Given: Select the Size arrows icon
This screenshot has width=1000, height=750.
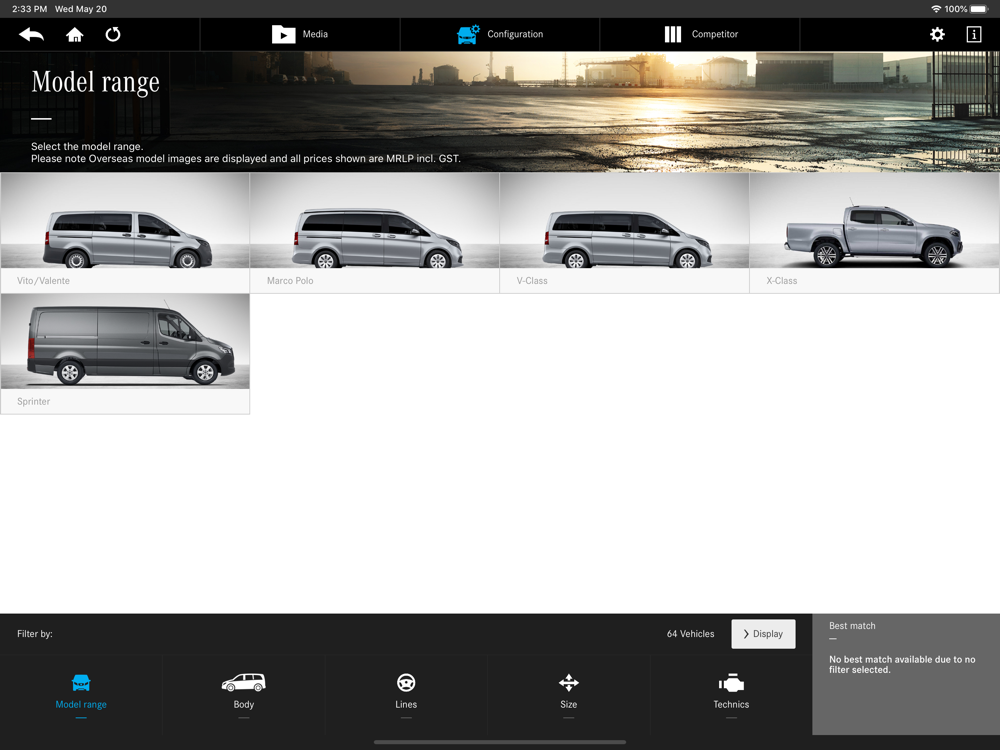Looking at the screenshot, I should coord(569,683).
